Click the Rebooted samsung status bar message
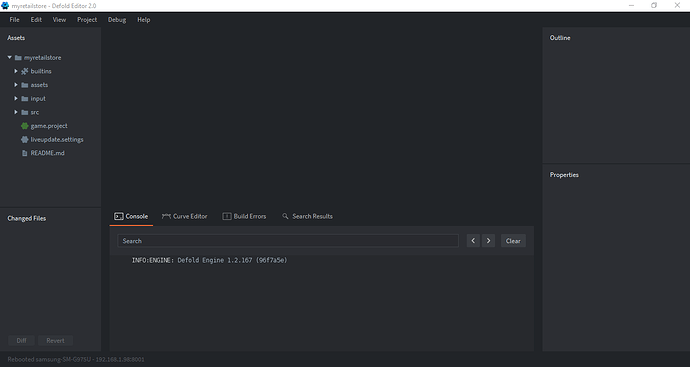The image size is (690, 367). click(76, 360)
